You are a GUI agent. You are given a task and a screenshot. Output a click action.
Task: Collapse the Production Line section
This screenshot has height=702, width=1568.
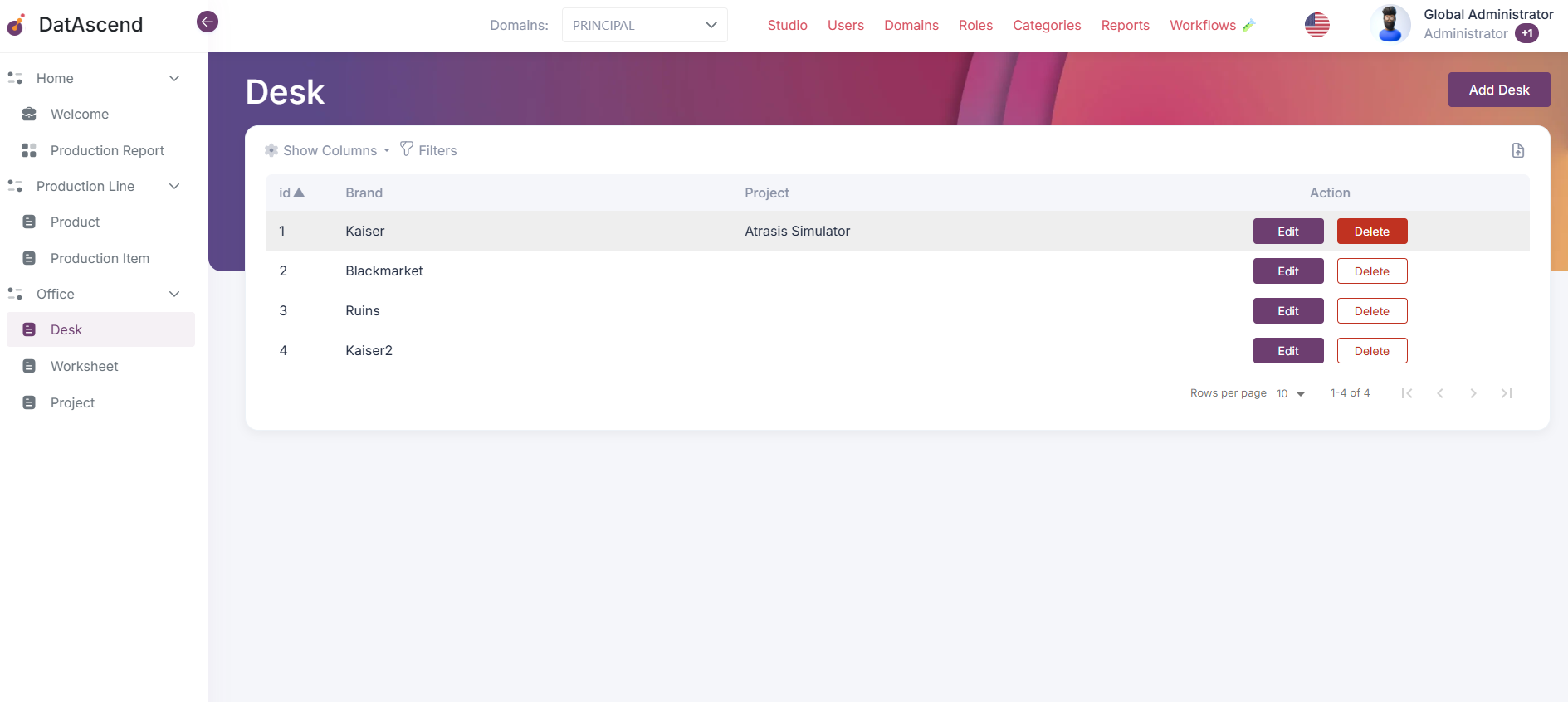[x=174, y=186]
